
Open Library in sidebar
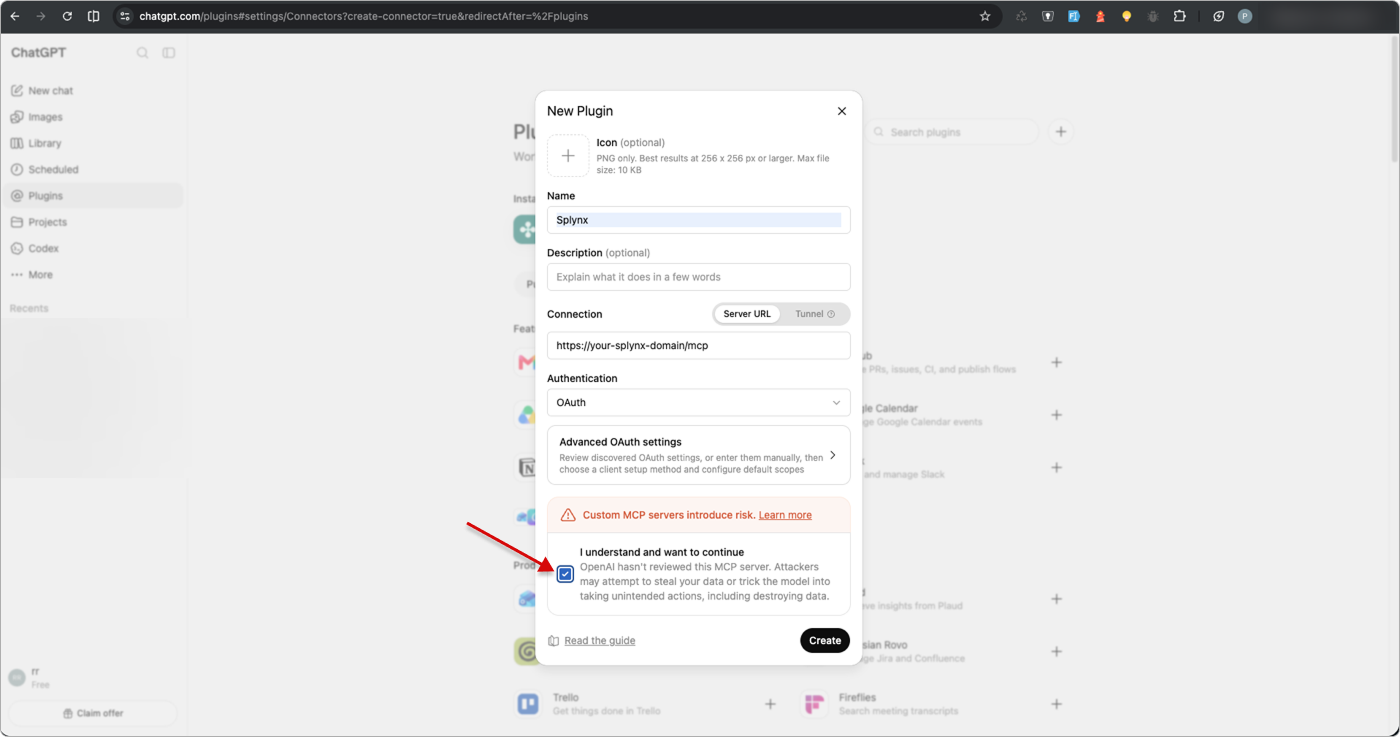pos(92,143)
